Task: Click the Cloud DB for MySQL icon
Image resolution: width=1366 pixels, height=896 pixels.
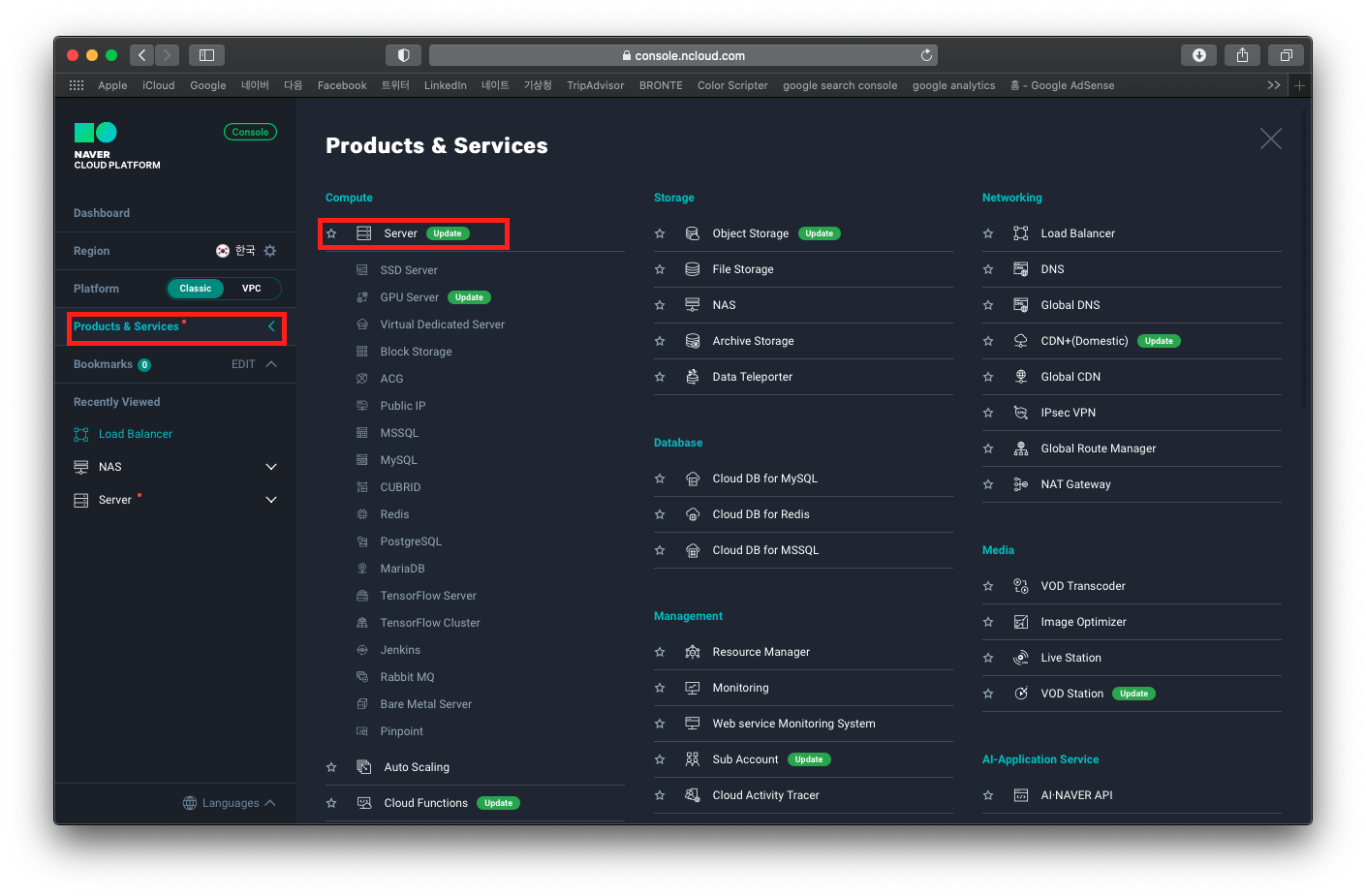Action: click(693, 479)
